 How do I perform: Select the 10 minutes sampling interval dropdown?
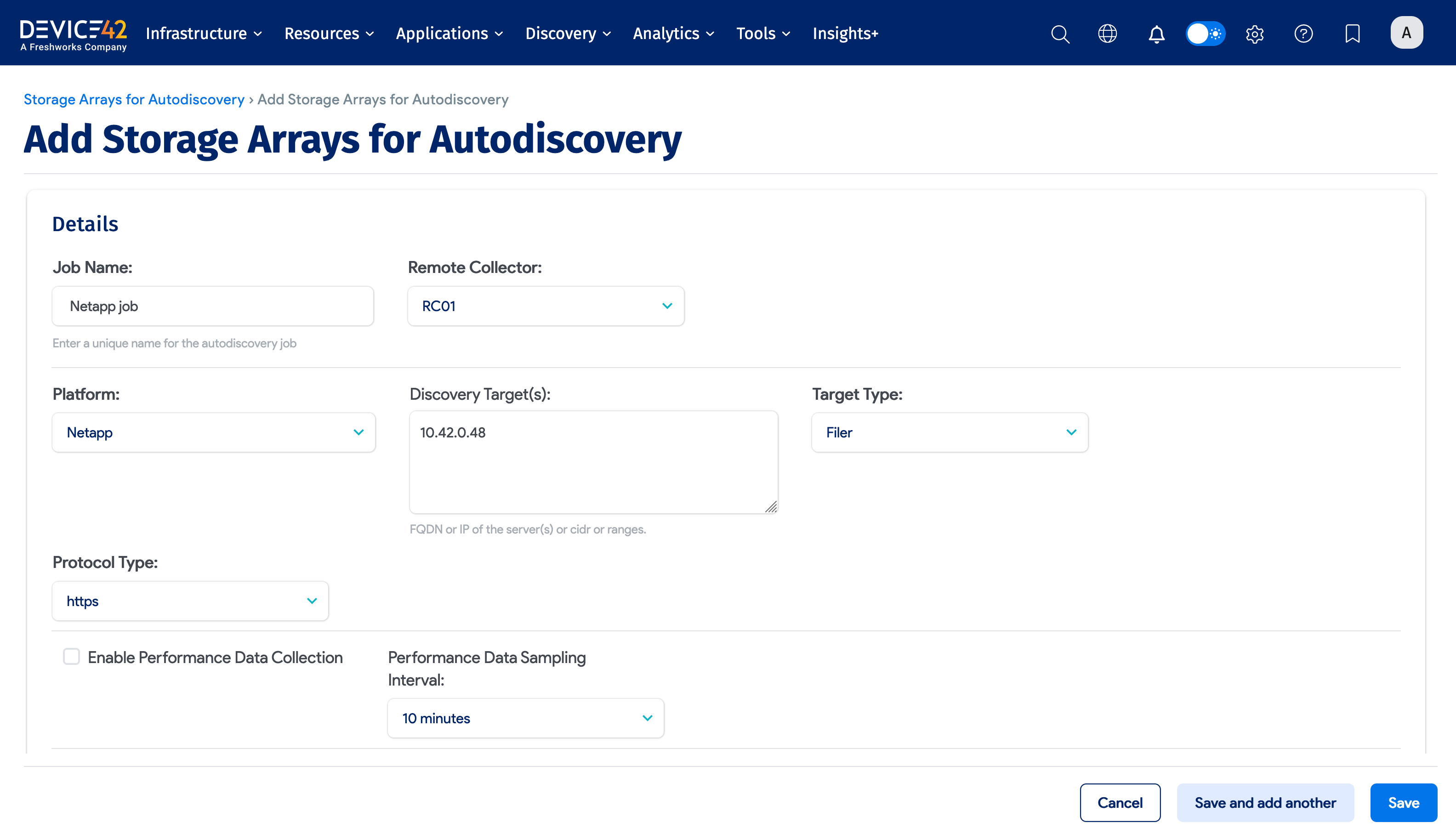coord(525,718)
